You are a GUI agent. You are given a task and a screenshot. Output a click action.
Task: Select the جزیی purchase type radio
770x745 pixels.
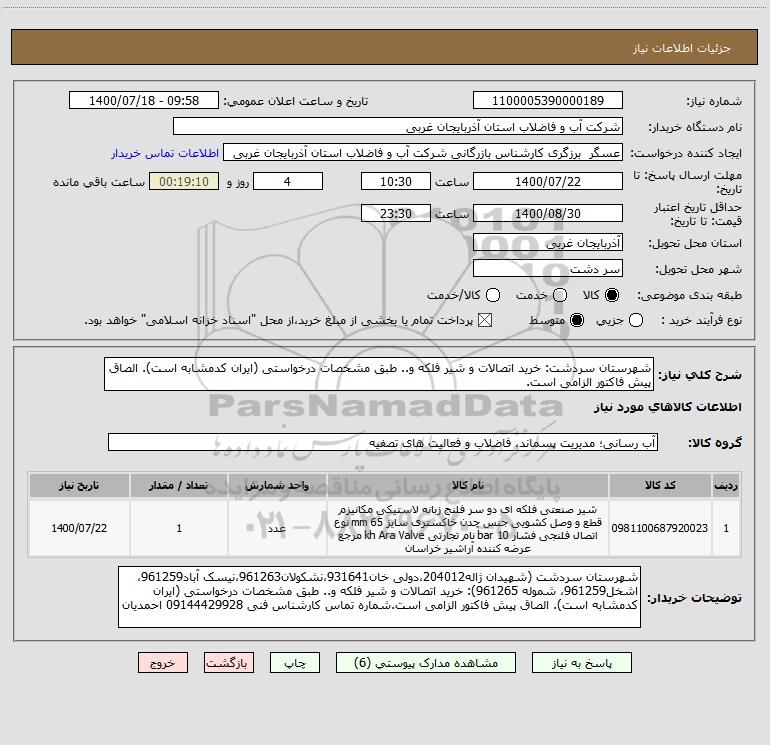coord(636,321)
